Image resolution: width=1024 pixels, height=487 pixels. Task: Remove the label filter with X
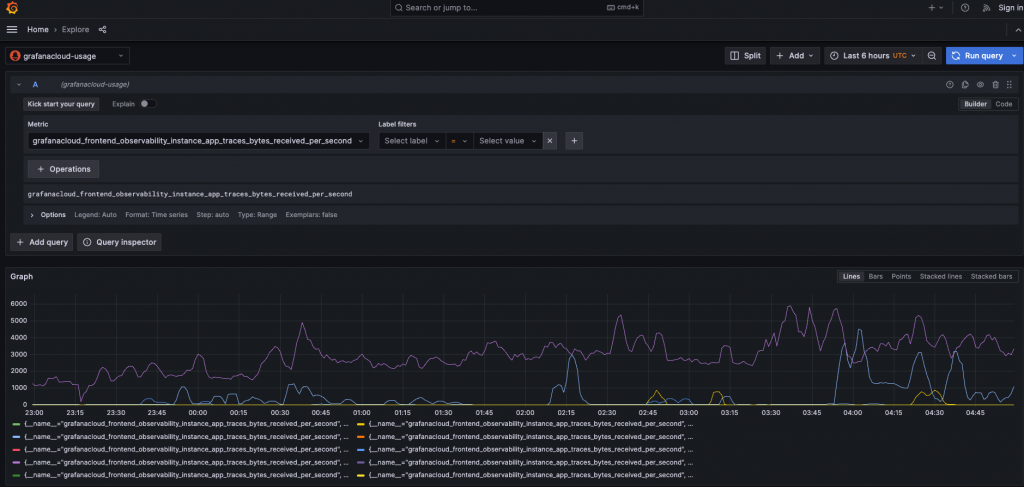pyautogui.click(x=550, y=140)
